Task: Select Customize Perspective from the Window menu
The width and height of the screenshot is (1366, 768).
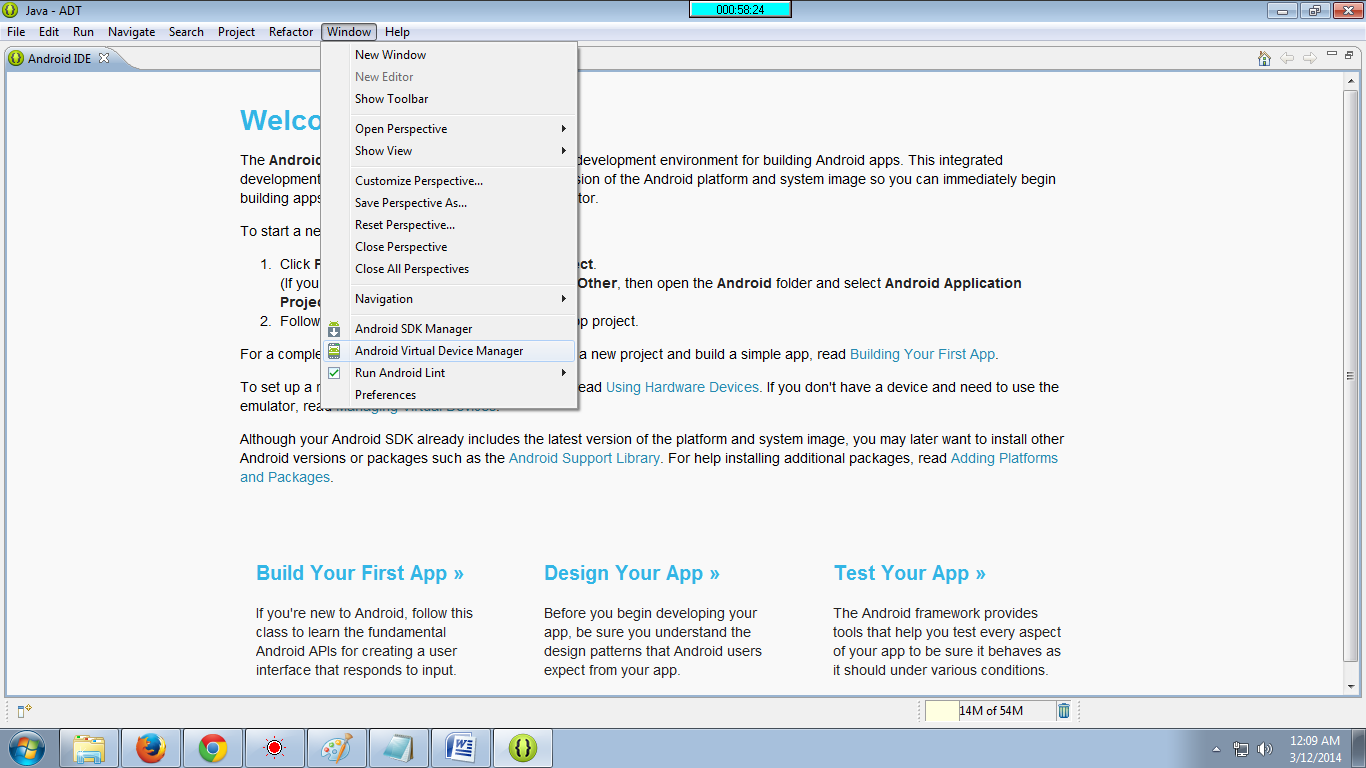Action: tap(418, 180)
